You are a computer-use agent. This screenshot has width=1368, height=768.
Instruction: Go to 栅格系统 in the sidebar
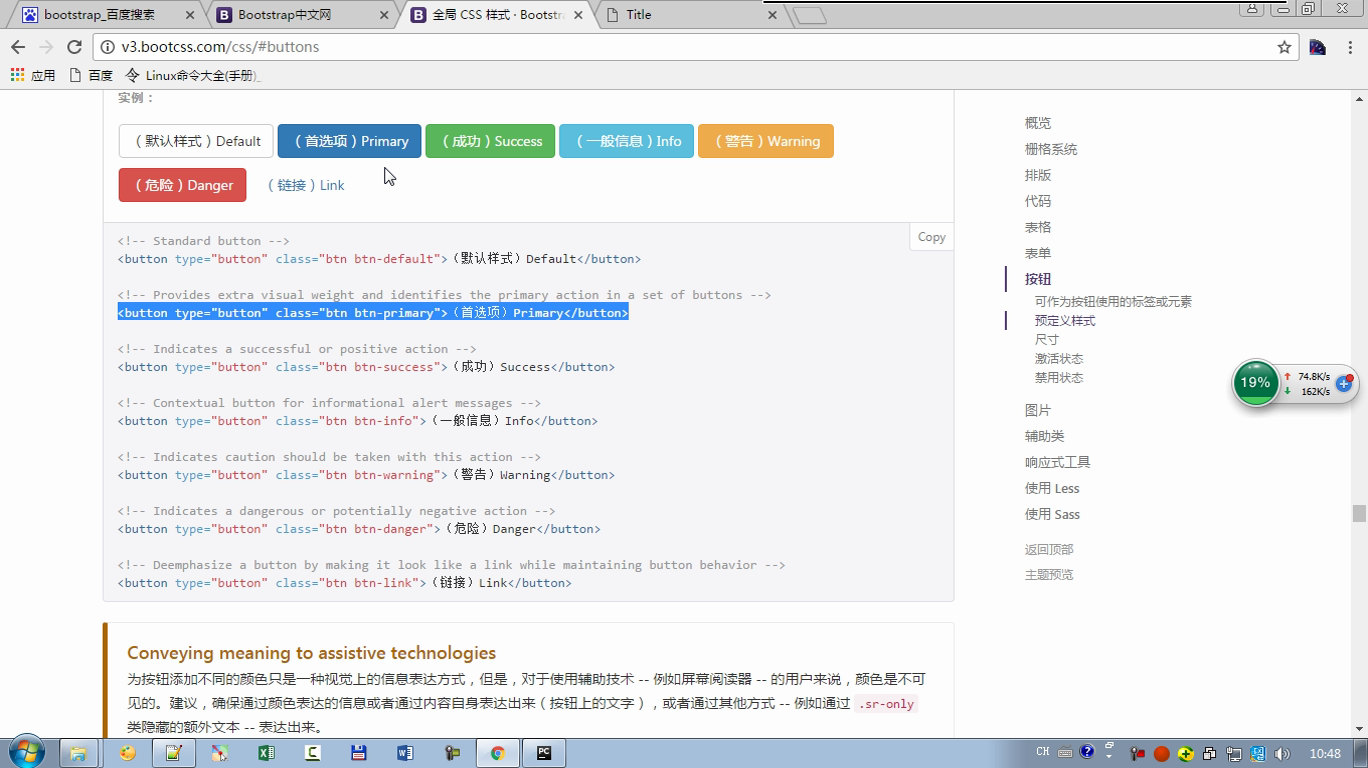(1050, 149)
